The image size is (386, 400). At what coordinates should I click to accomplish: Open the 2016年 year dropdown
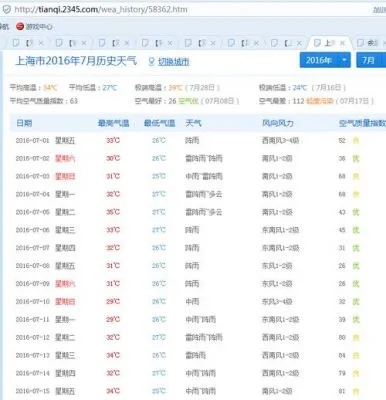coord(325,60)
